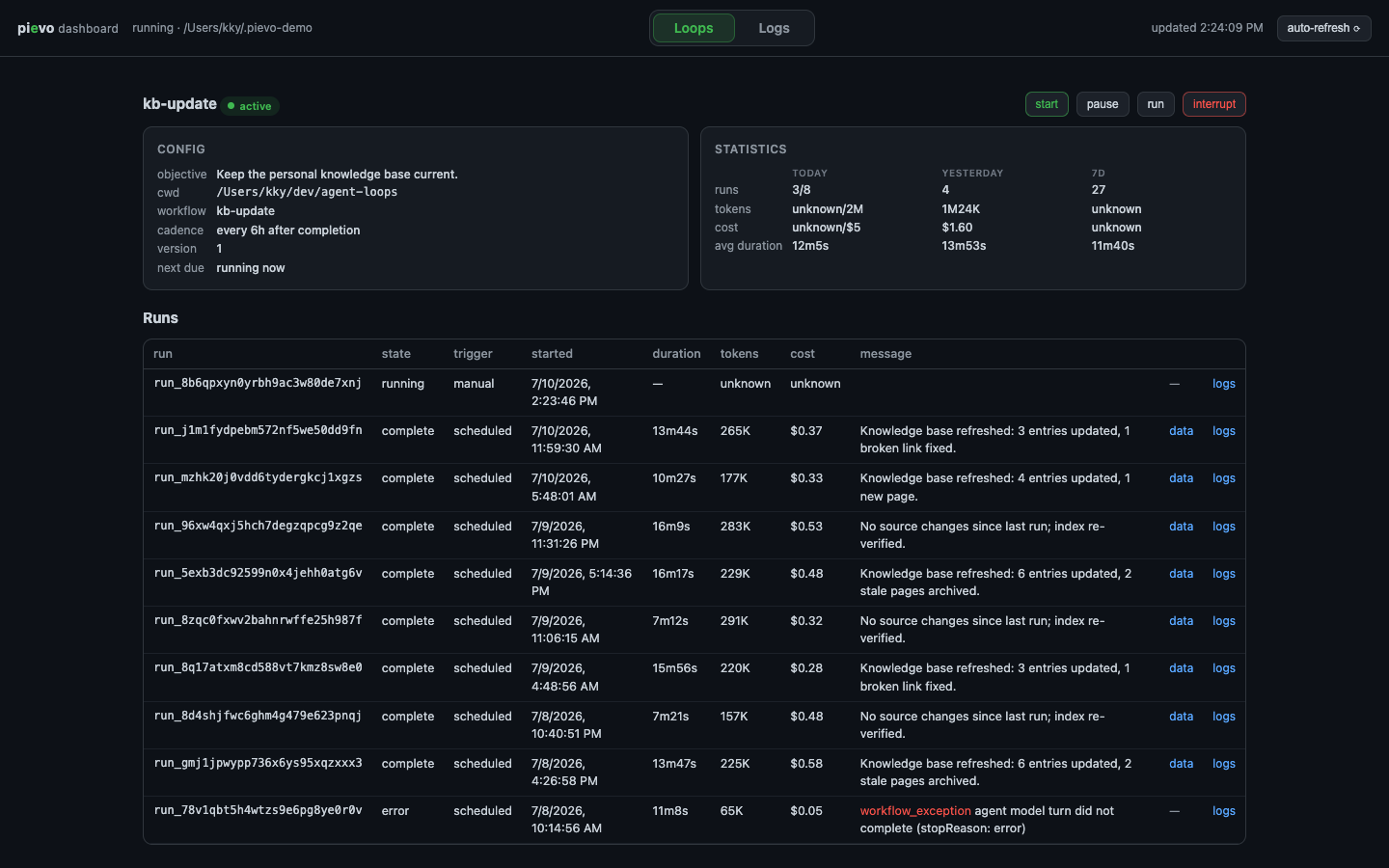Open logs for run_j1m1fydpebm572nf5we50dd9fn
Image resolution: width=1389 pixels, height=868 pixels.
(1223, 431)
